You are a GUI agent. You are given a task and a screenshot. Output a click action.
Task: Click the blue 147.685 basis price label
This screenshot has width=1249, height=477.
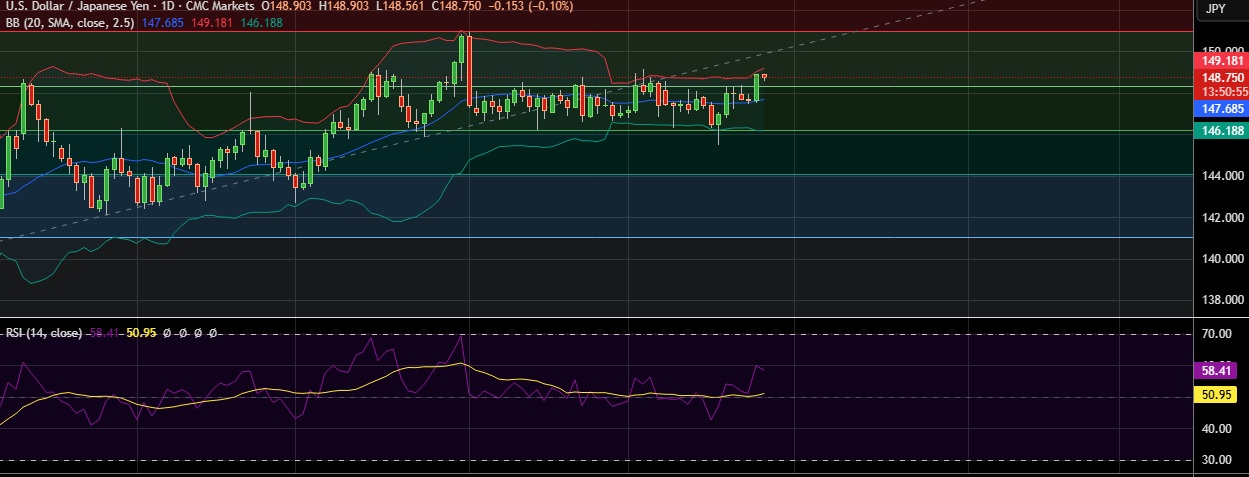[1221, 108]
